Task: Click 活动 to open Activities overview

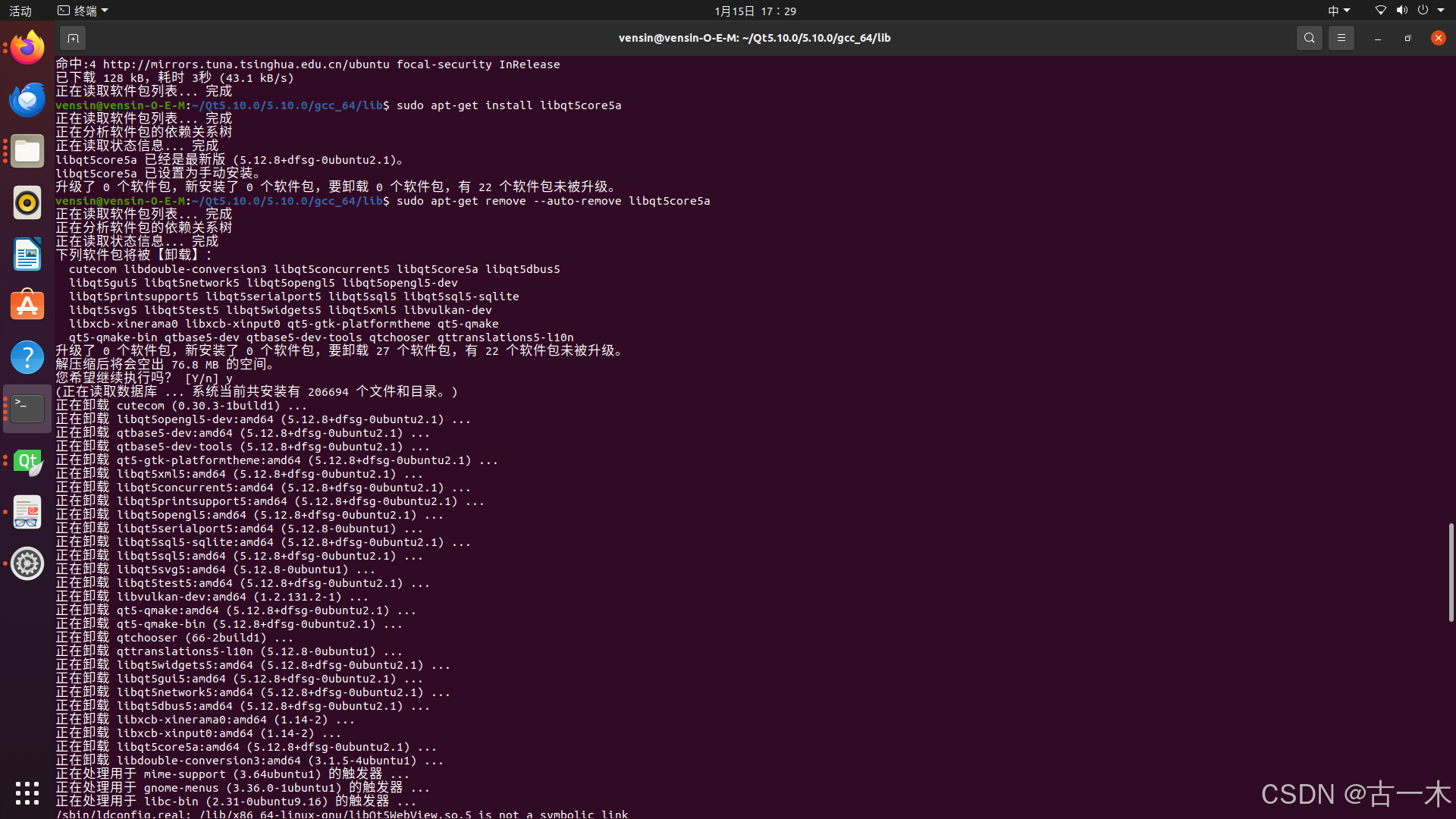Action: 20,11
